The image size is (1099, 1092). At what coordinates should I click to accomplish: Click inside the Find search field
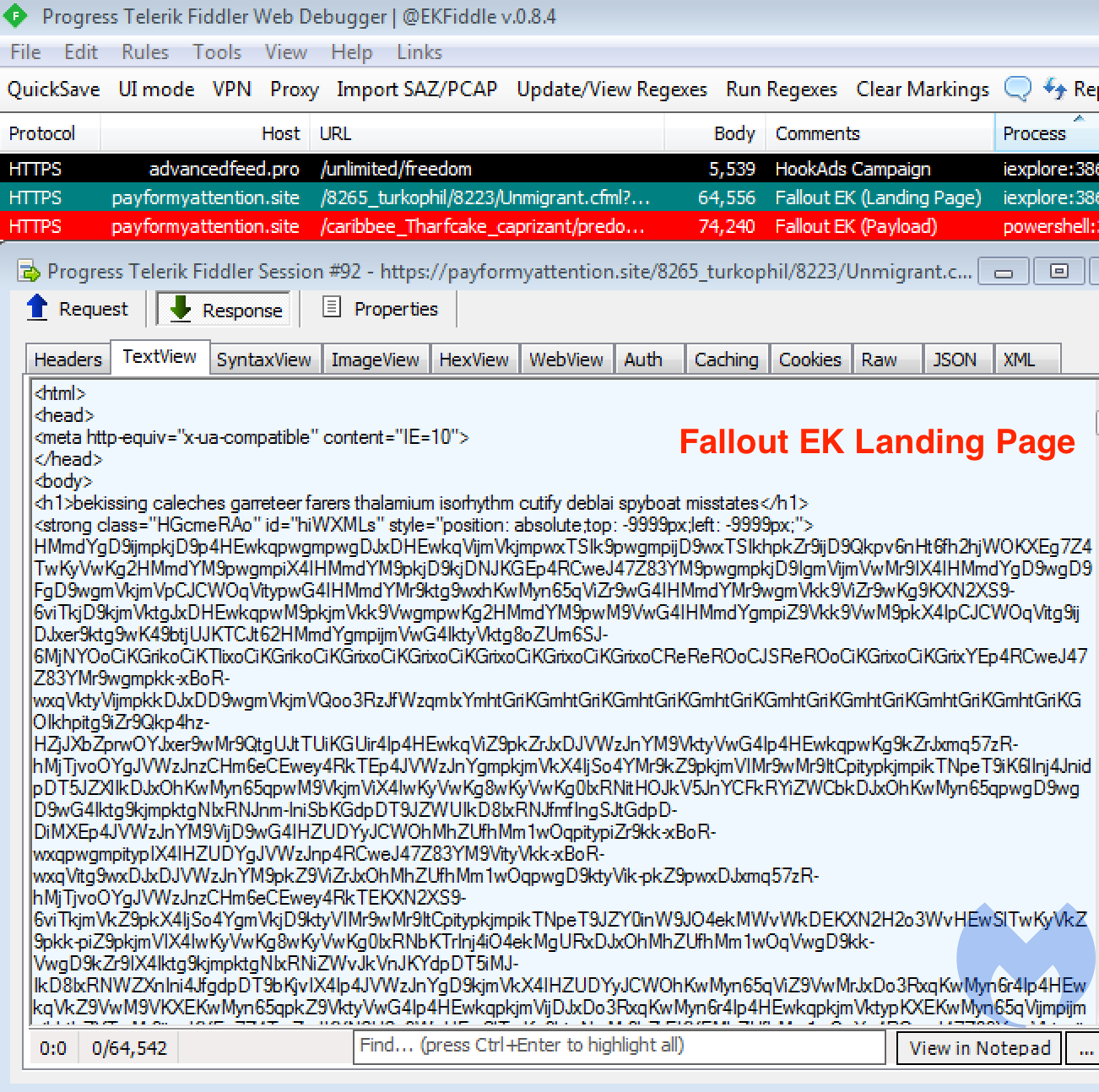click(x=620, y=1046)
